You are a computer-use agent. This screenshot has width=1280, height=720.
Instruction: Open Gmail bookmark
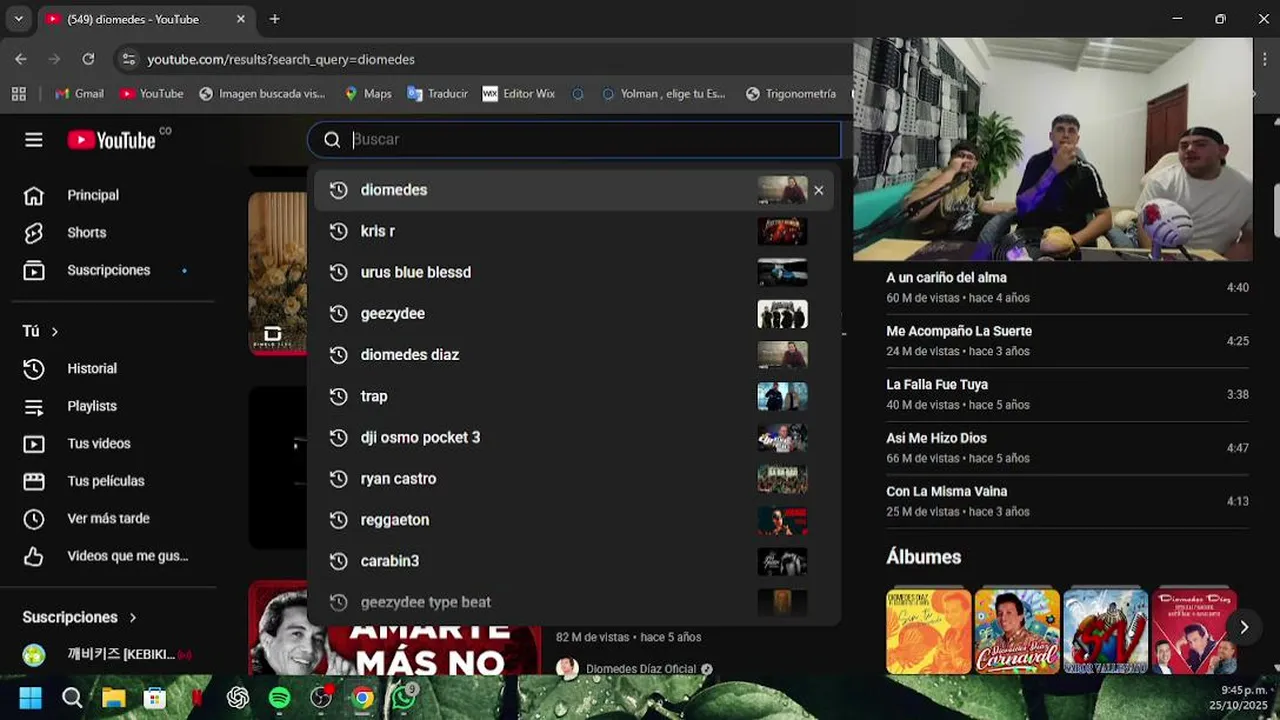tap(79, 93)
